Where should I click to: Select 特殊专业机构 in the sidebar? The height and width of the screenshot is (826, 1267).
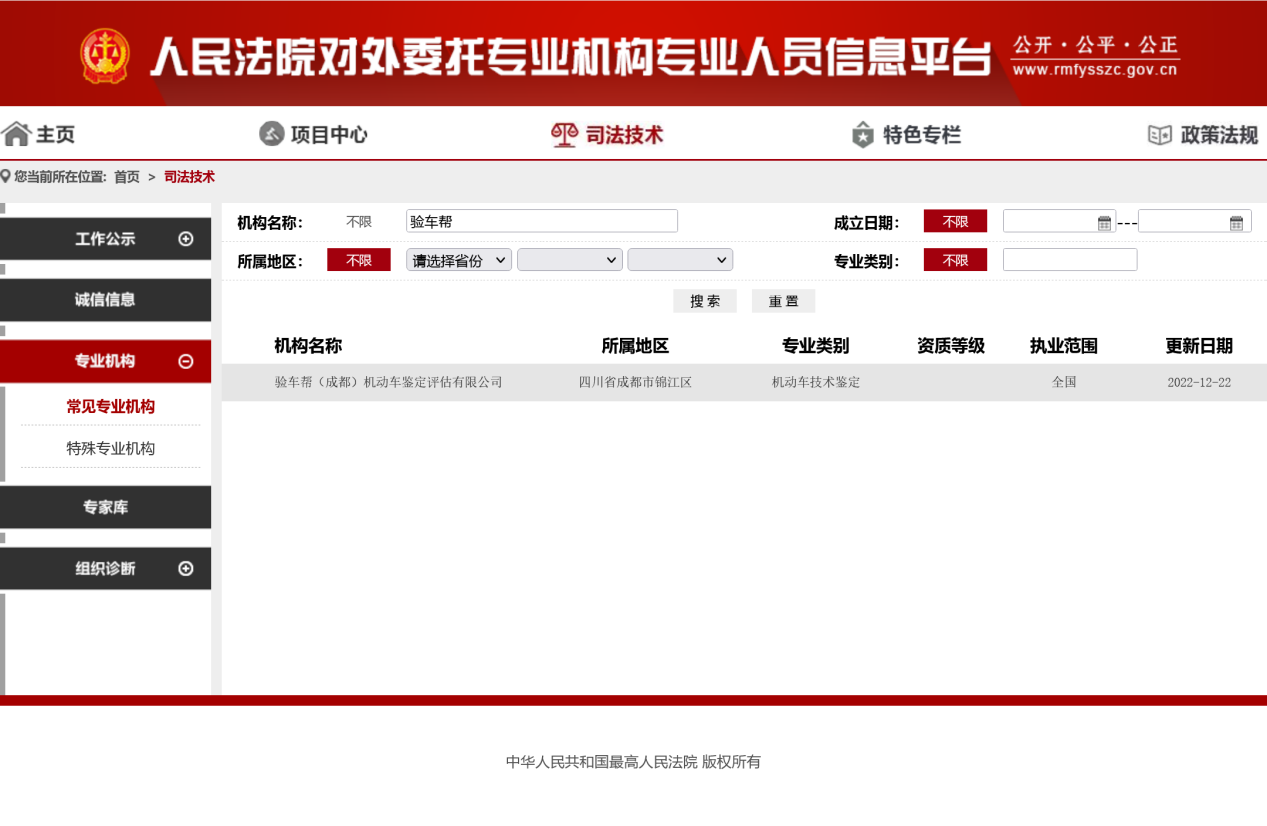coord(110,448)
